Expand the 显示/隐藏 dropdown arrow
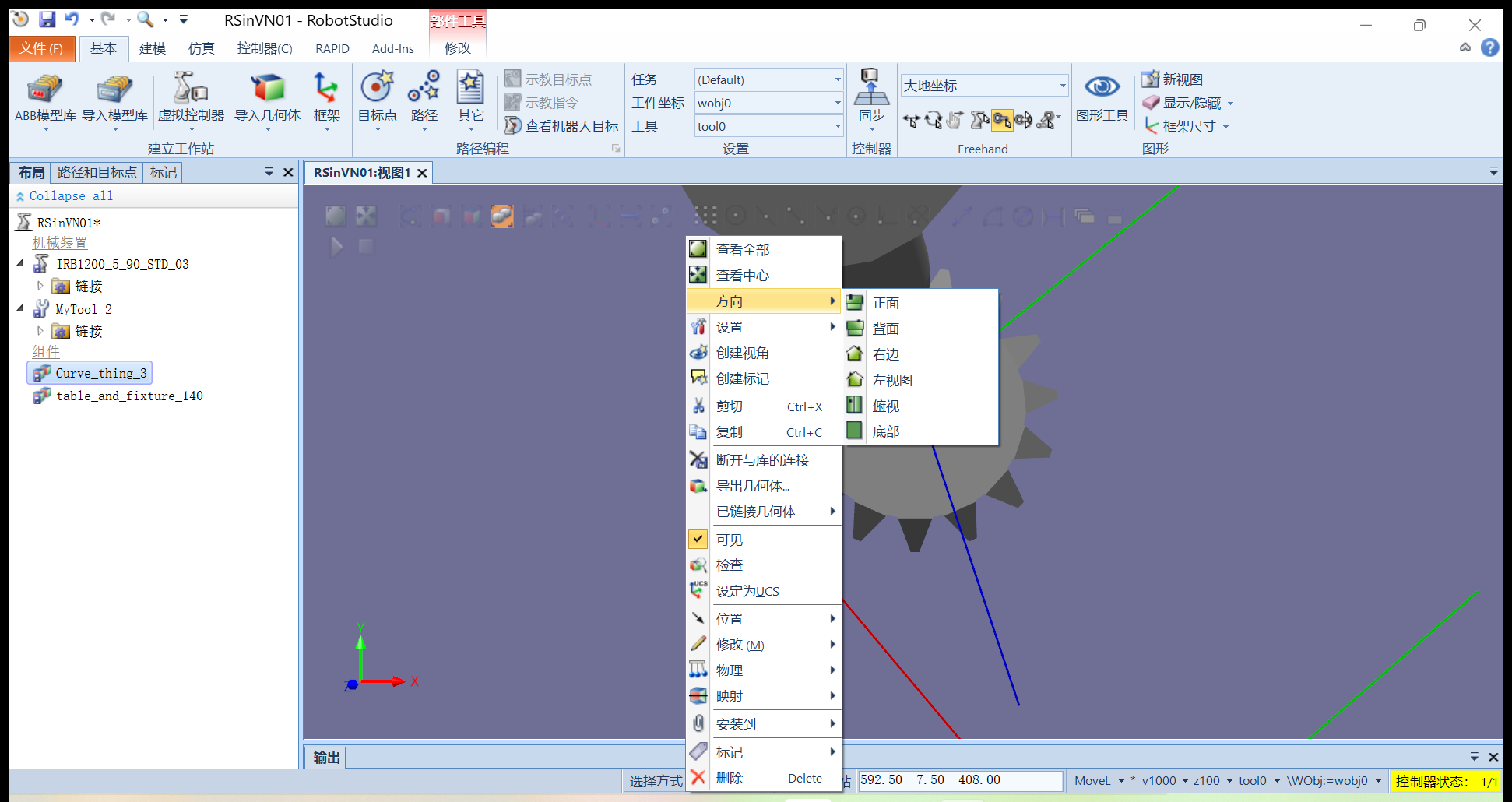 (1230, 104)
